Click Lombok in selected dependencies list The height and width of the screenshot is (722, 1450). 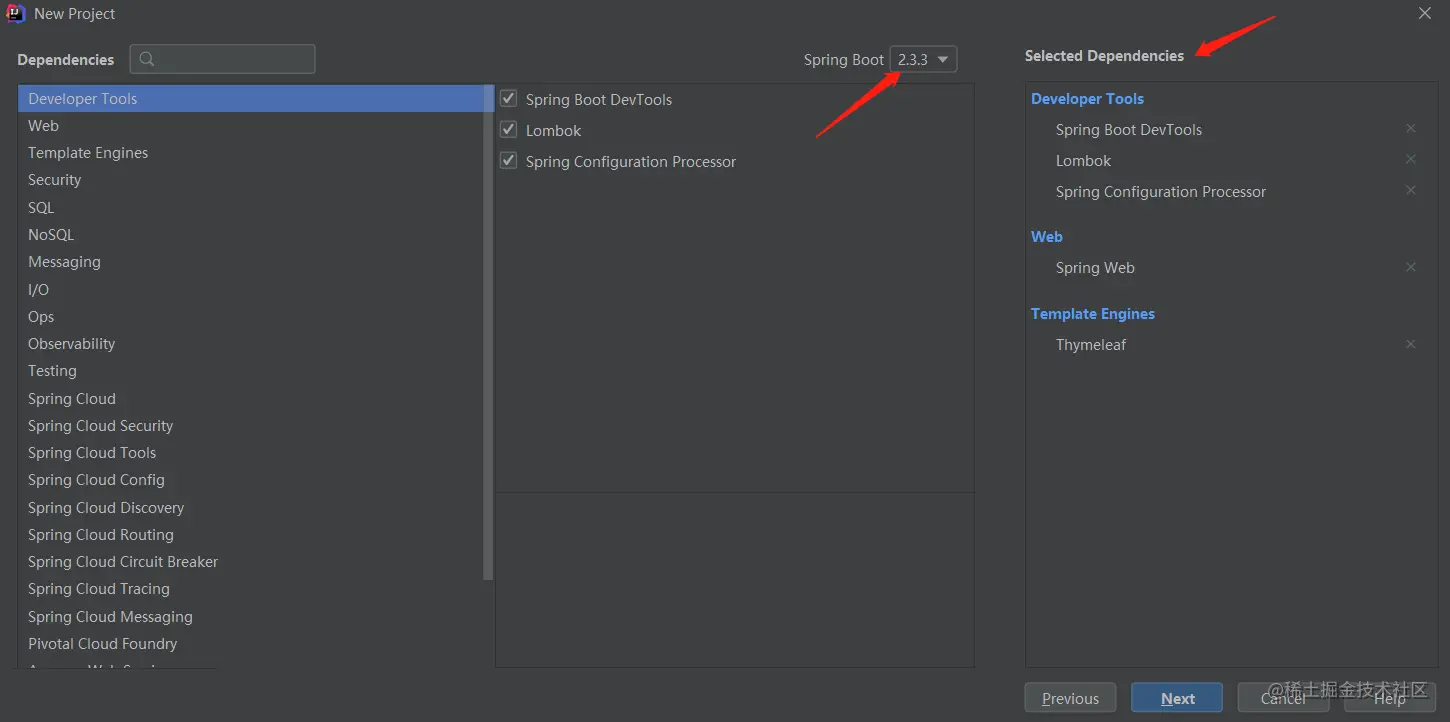1083,161
